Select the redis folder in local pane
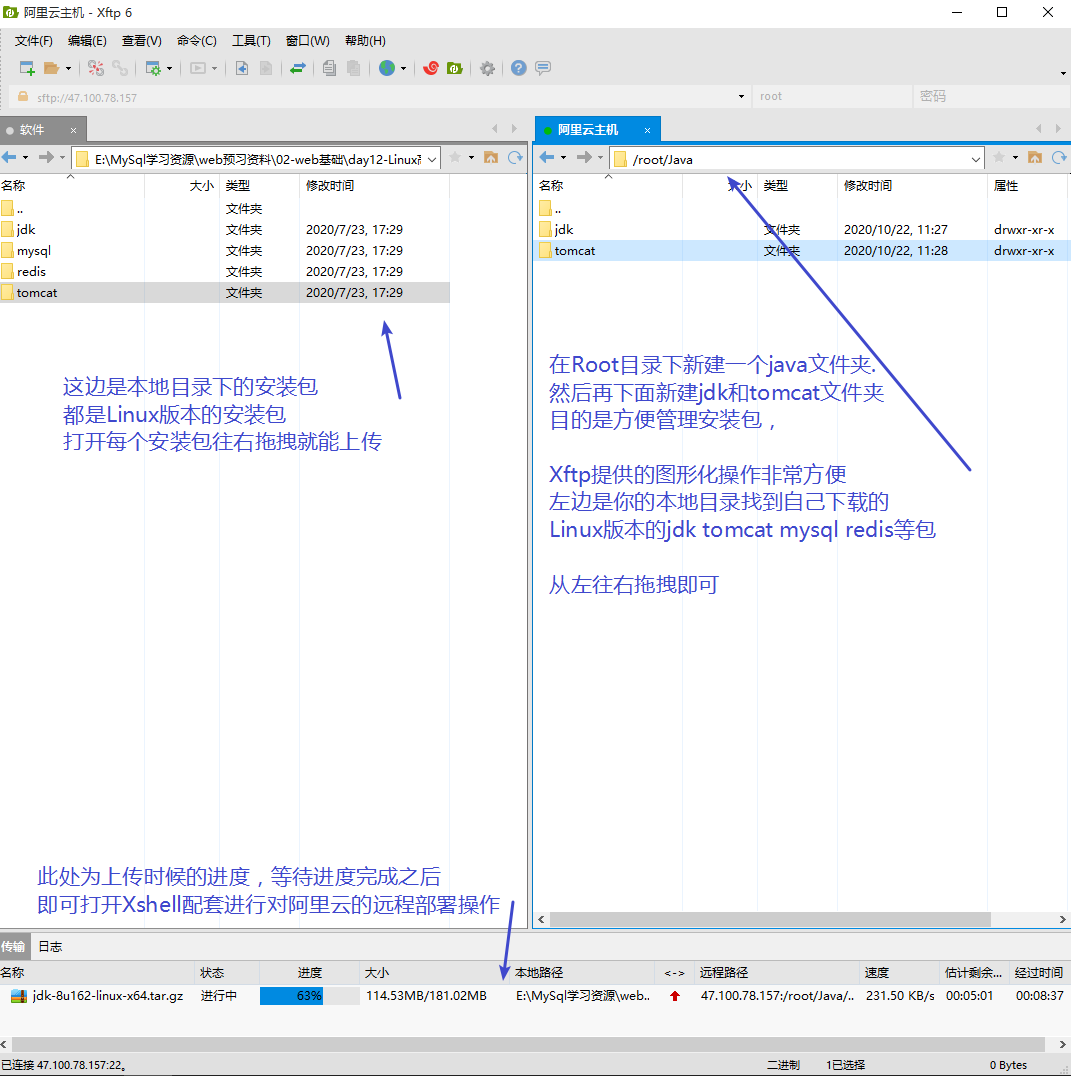 (x=225, y=272)
